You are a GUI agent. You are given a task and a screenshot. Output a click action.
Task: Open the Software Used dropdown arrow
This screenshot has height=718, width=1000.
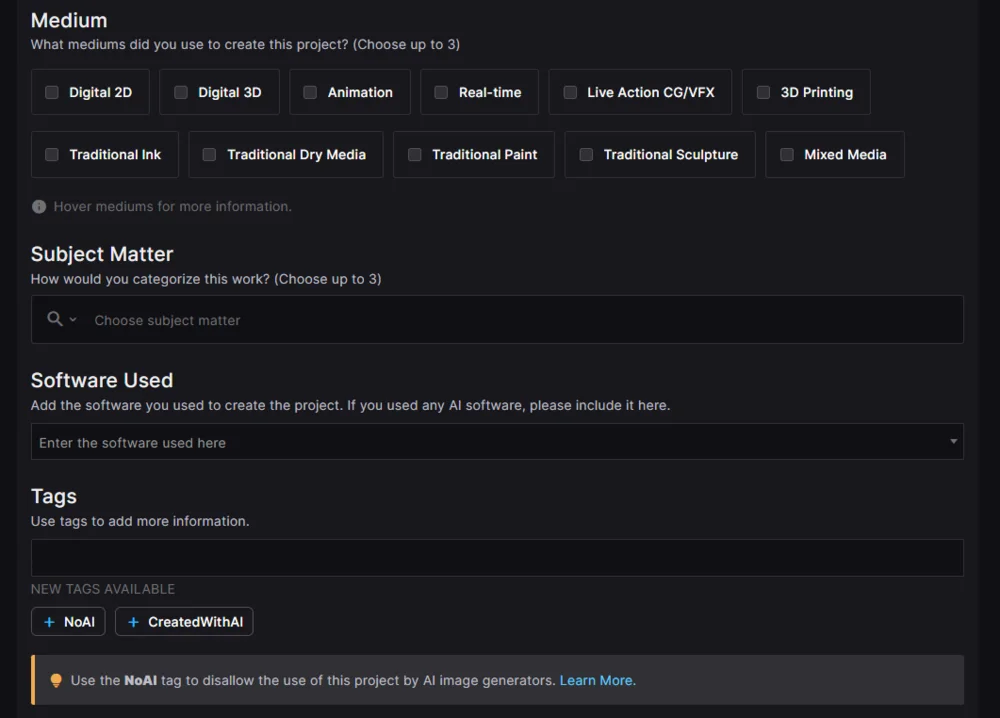click(x=953, y=441)
